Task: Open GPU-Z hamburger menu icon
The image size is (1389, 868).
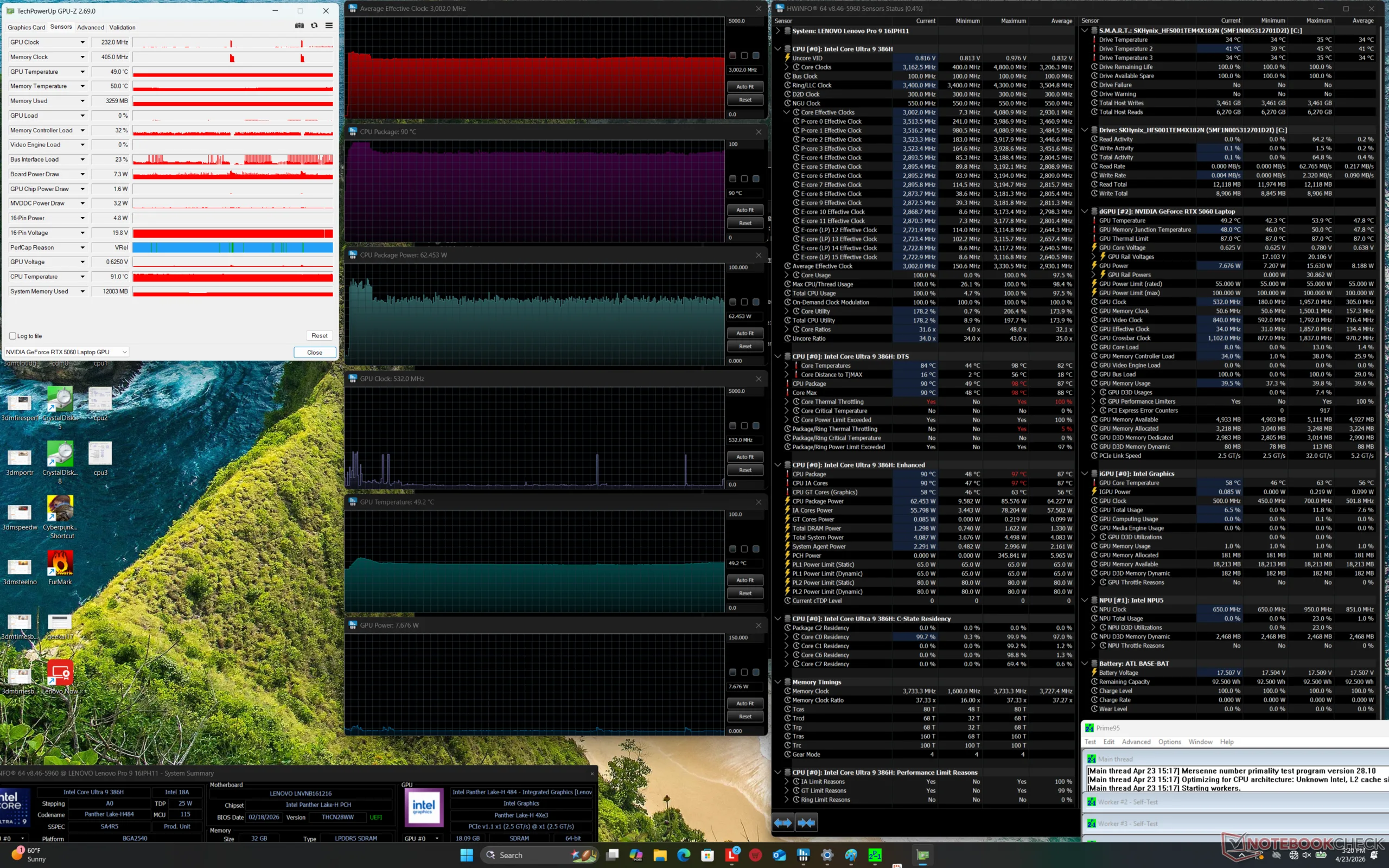Action: pyautogui.click(x=329, y=26)
